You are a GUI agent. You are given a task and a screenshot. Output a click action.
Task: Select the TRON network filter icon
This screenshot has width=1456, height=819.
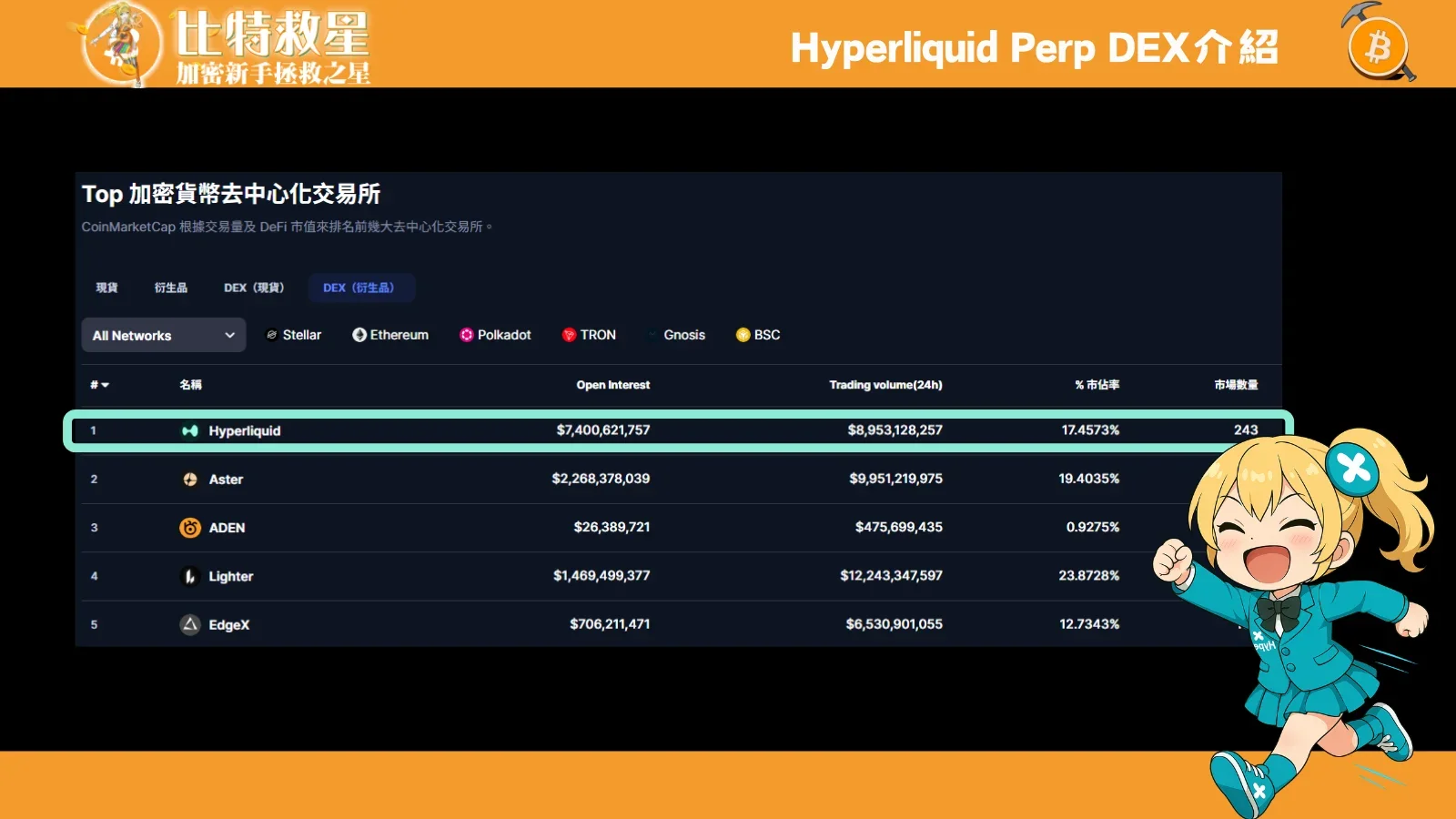(569, 335)
